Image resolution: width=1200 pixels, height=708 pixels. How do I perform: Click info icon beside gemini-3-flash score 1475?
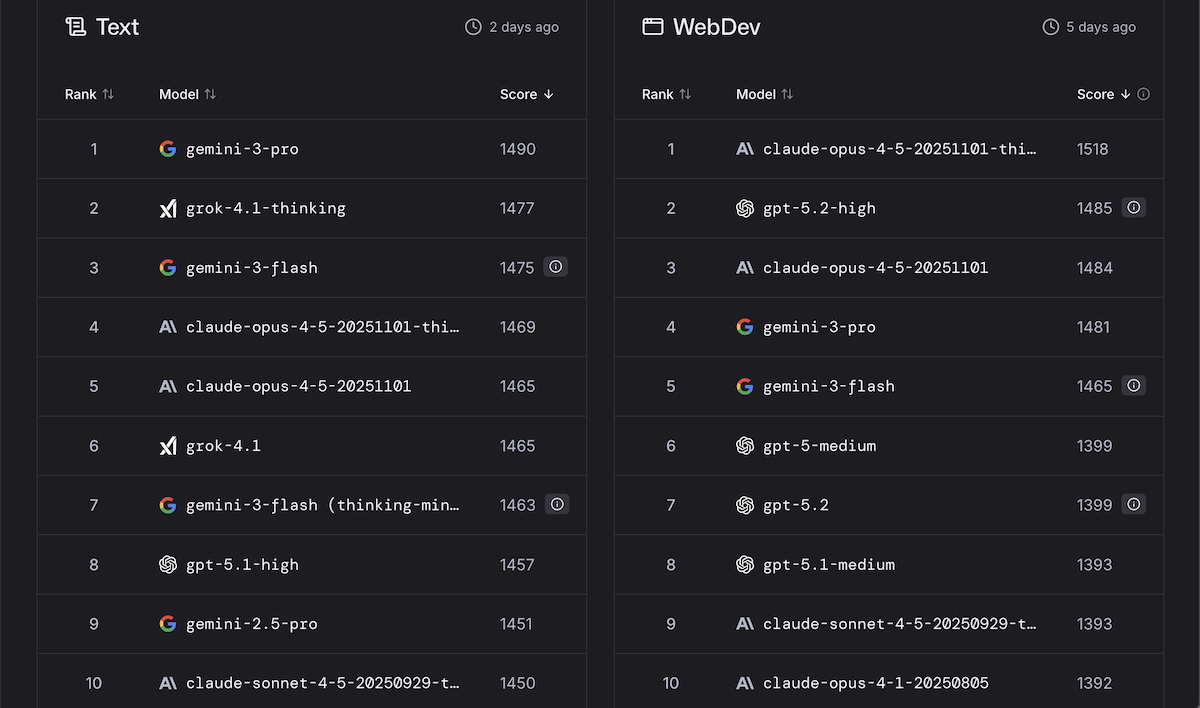pyautogui.click(x=556, y=267)
